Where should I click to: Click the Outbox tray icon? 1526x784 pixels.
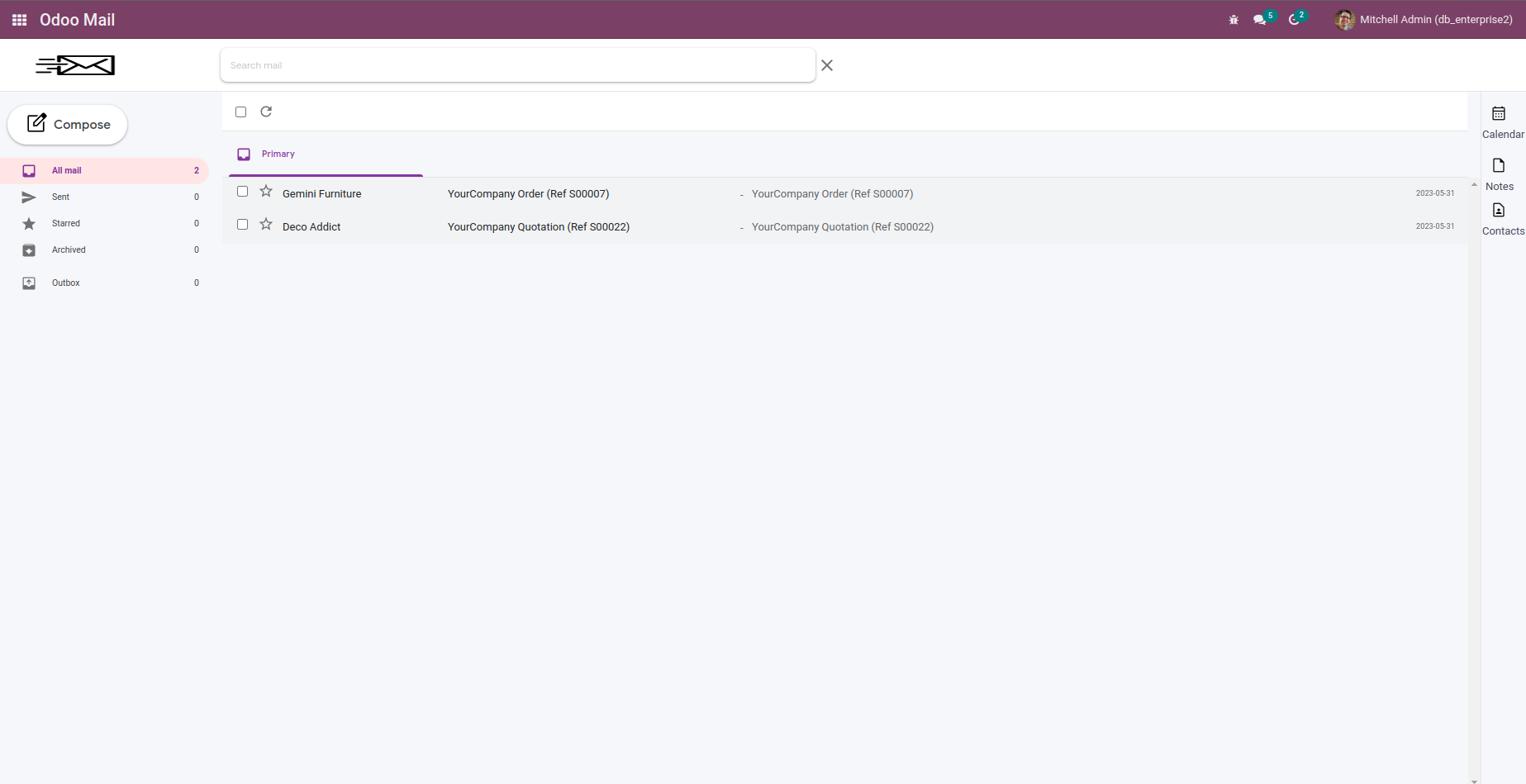pyautogui.click(x=29, y=283)
